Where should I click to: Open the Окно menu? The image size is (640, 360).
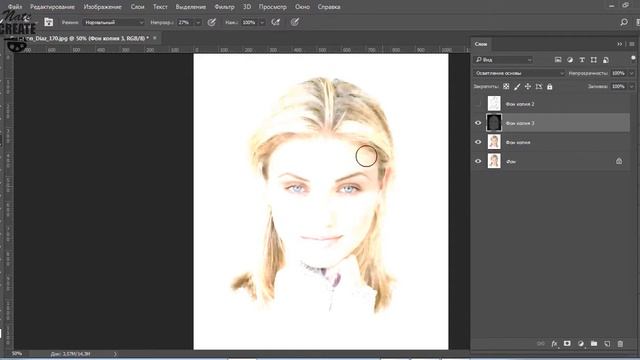pos(302,7)
